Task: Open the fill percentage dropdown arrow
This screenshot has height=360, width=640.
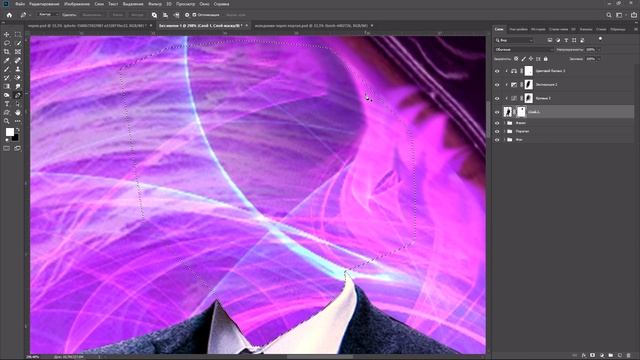Action: pos(598,59)
